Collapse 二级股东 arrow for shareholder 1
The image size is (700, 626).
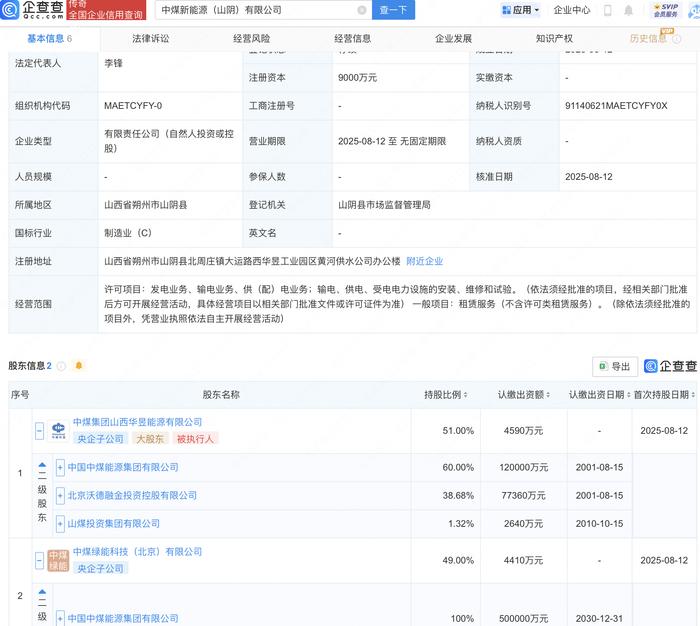[x=42, y=465]
